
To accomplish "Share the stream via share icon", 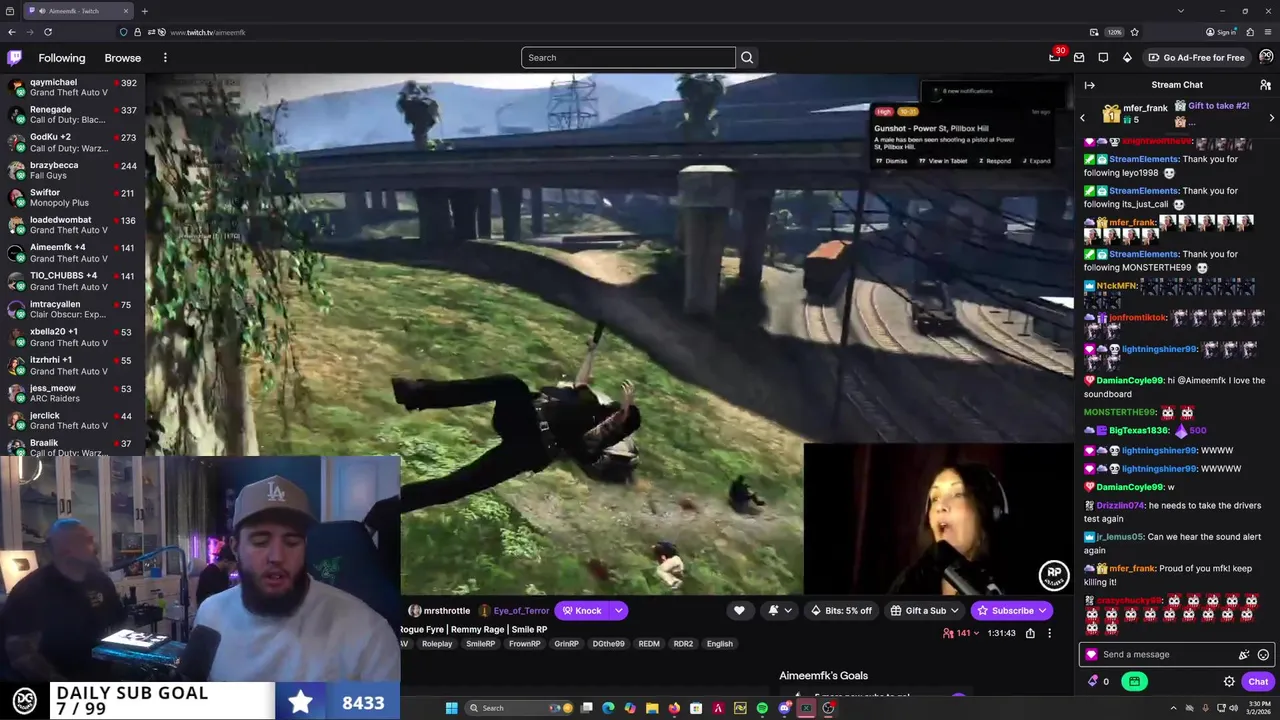I will pyautogui.click(x=1030, y=633).
